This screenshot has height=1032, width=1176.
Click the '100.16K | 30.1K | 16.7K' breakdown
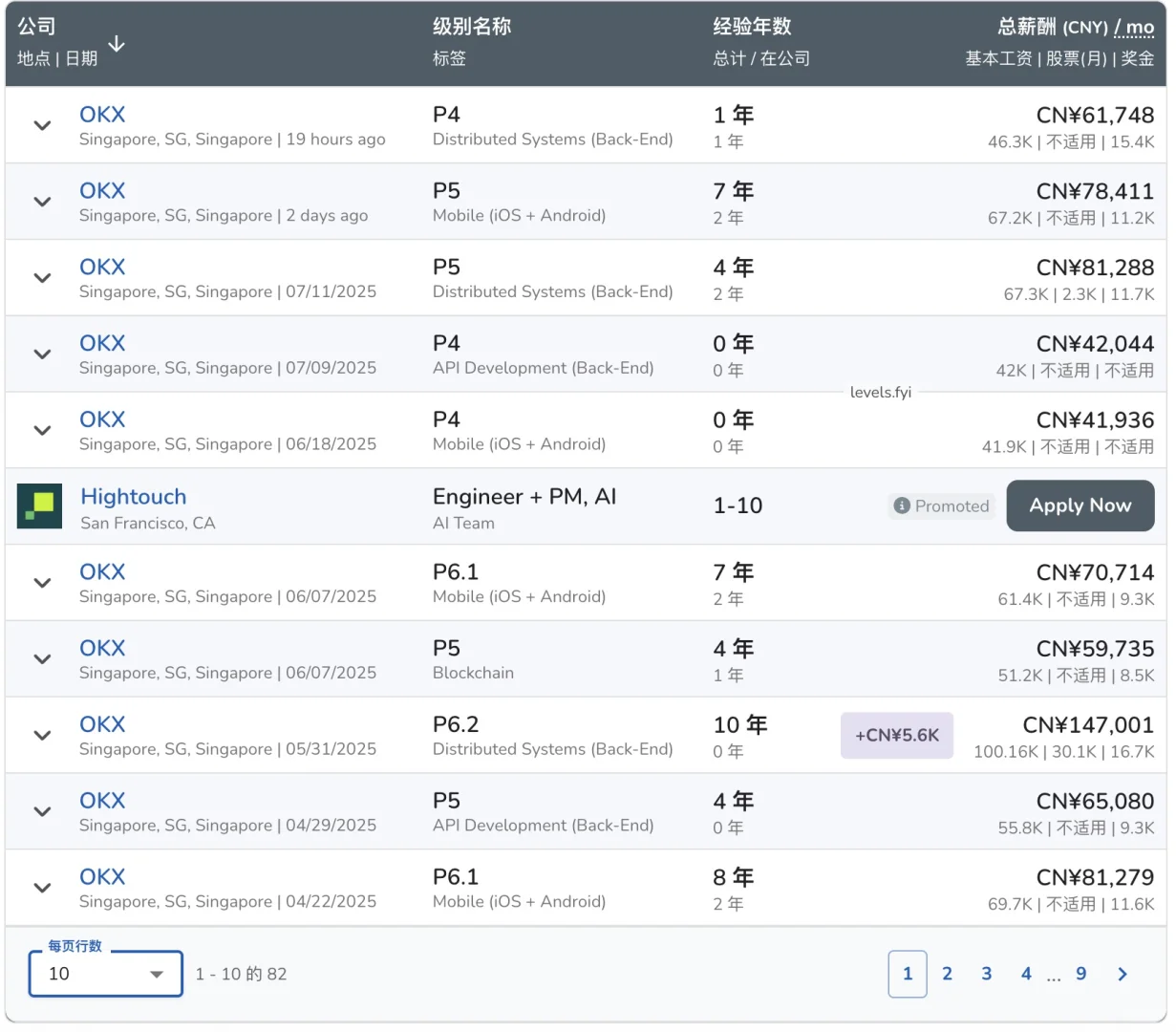click(1064, 752)
